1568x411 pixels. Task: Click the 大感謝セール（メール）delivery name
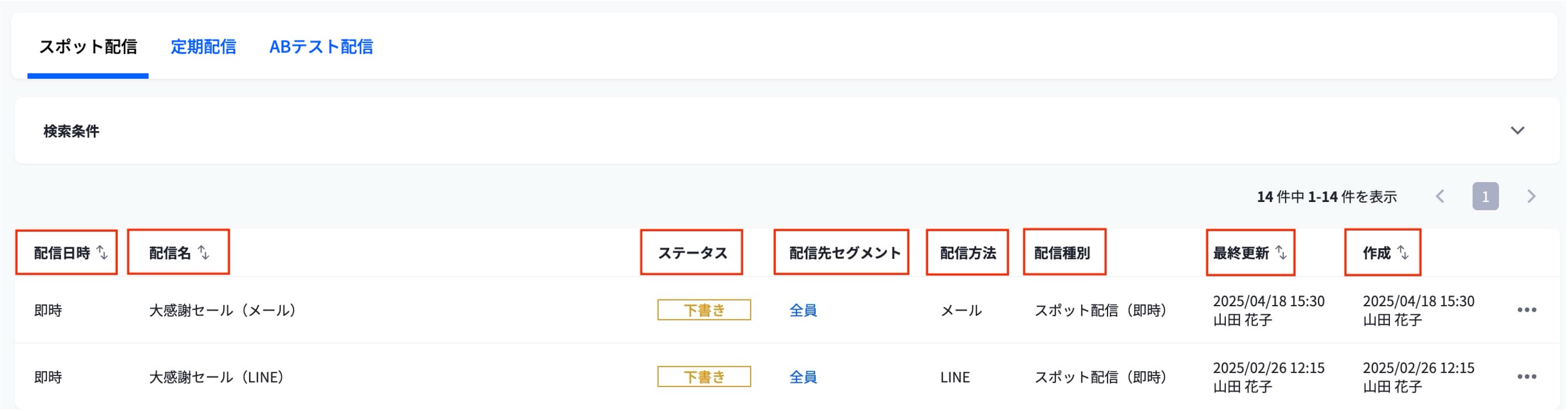(x=223, y=311)
